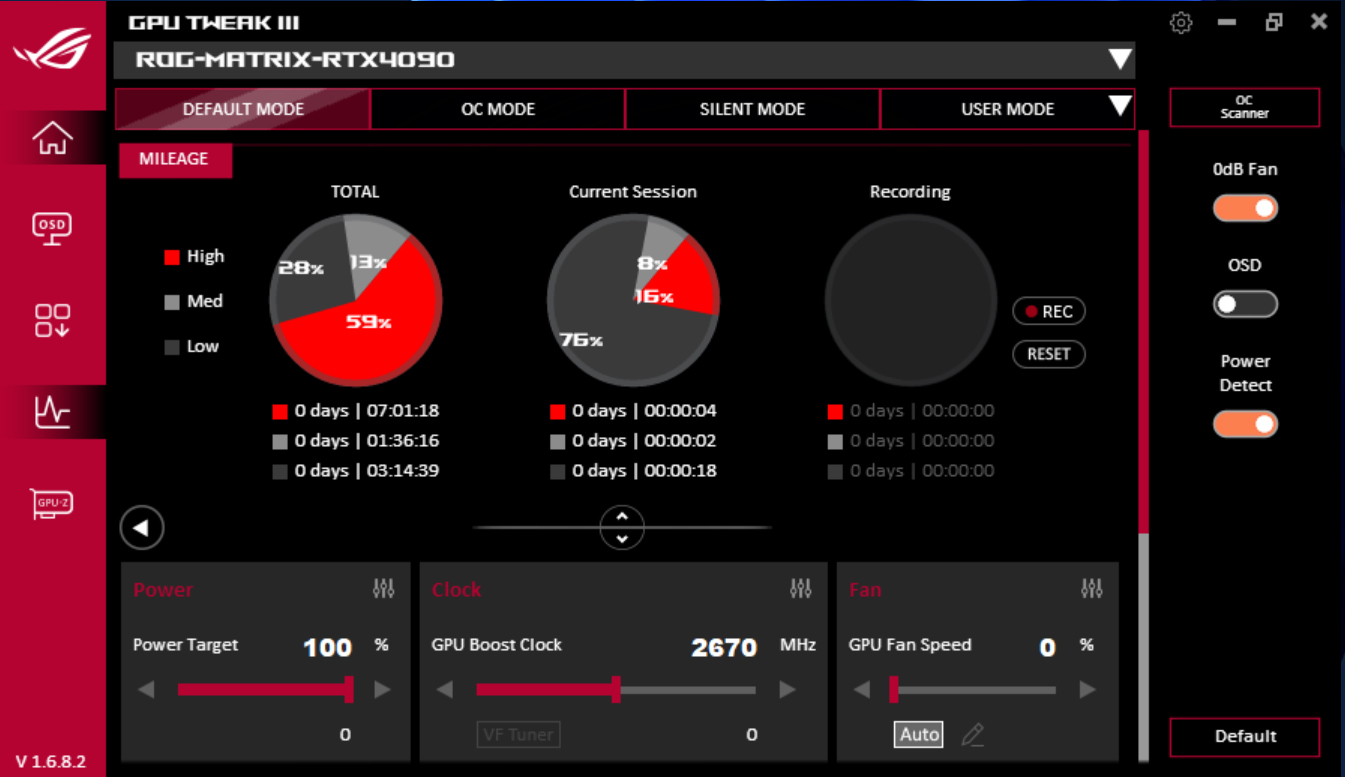Edit fan curve pencil icon
Screen dimensions: 1345x777
click(972, 735)
